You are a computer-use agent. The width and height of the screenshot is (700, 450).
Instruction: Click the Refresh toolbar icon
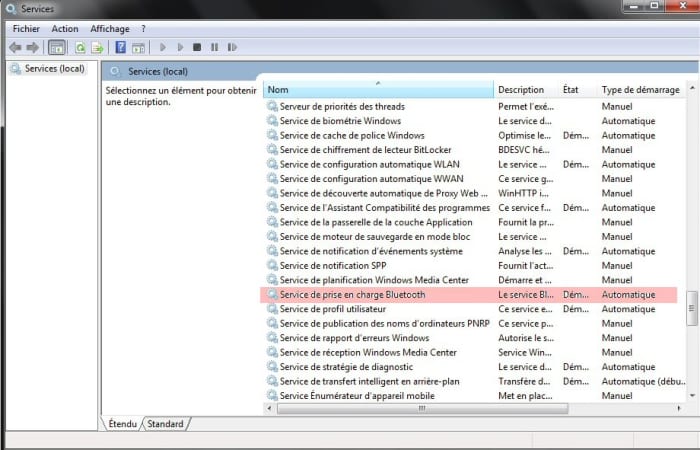click(x=80, y=47)
